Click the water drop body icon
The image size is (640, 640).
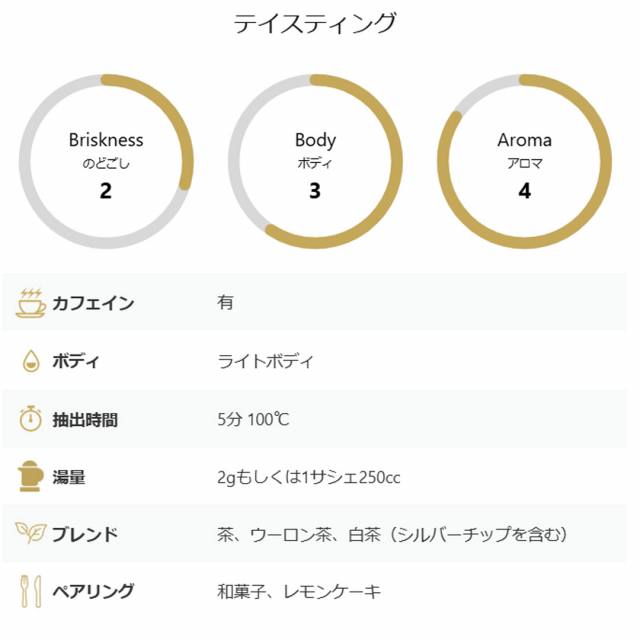pos(31,361)
